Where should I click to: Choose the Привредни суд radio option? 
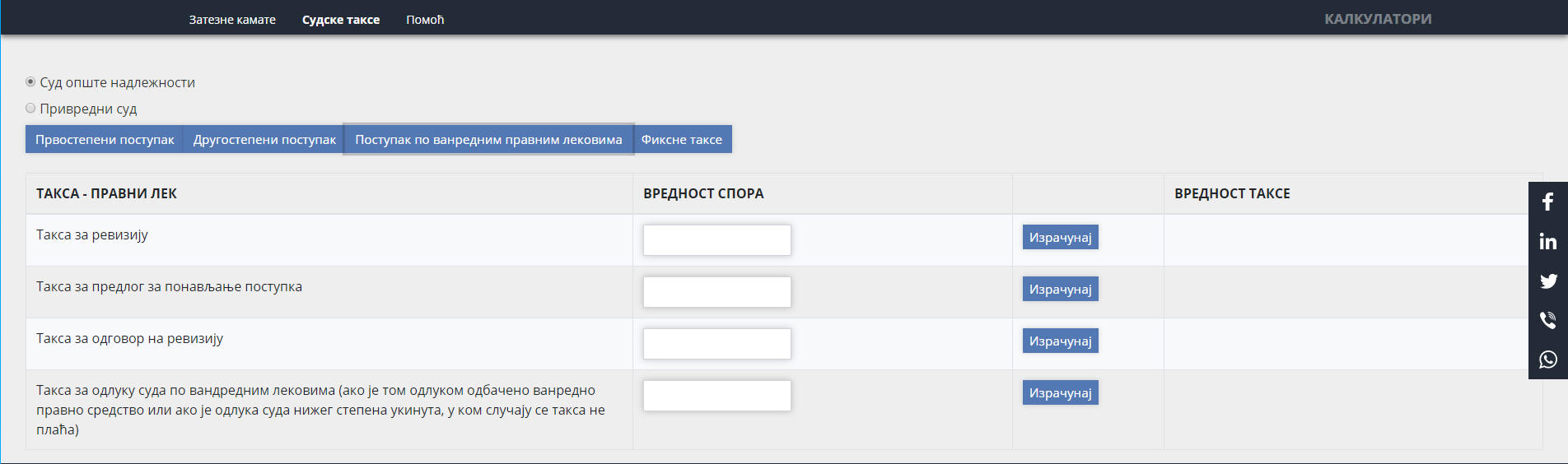(30, 109)
